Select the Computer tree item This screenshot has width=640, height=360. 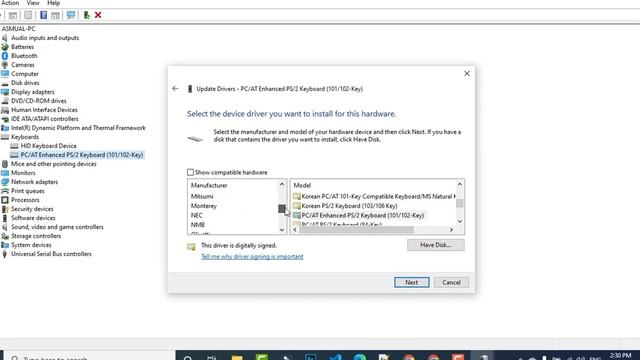24,74
